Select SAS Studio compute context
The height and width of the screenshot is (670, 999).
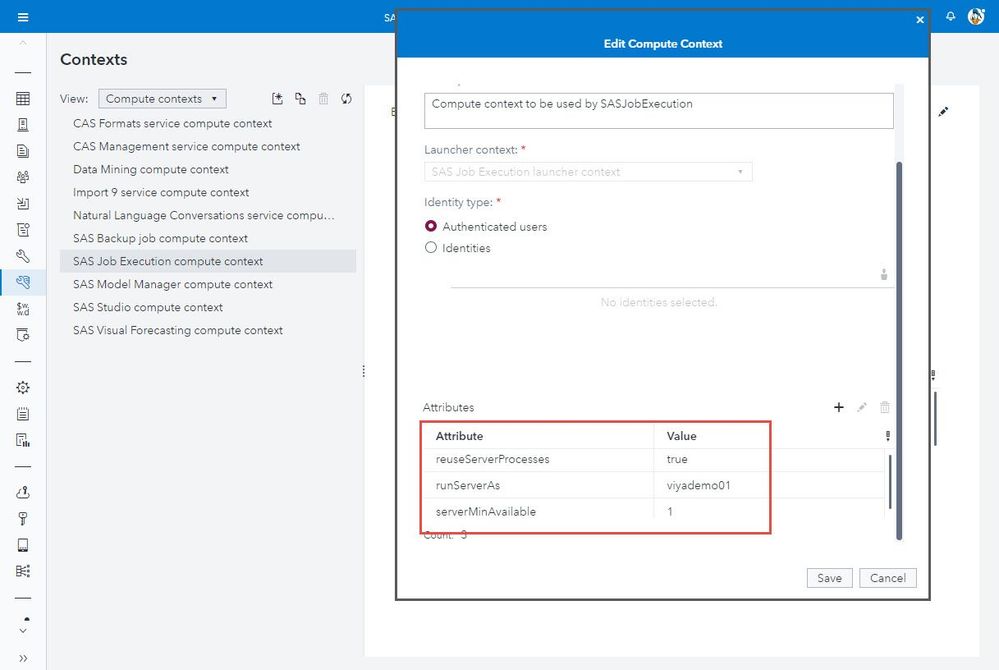[x=208, y=307]
